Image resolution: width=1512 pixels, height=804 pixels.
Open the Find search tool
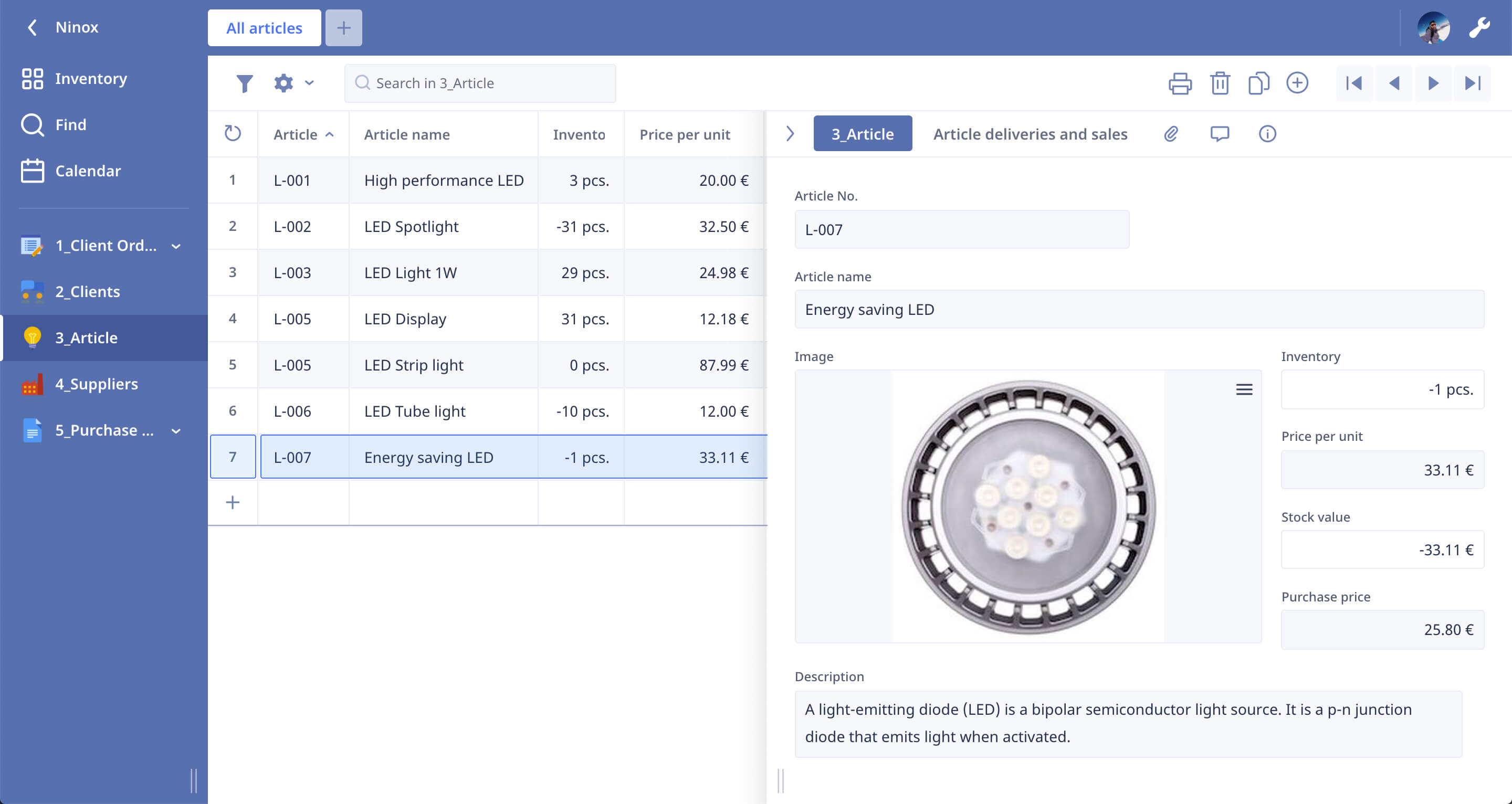pos(54,124)
